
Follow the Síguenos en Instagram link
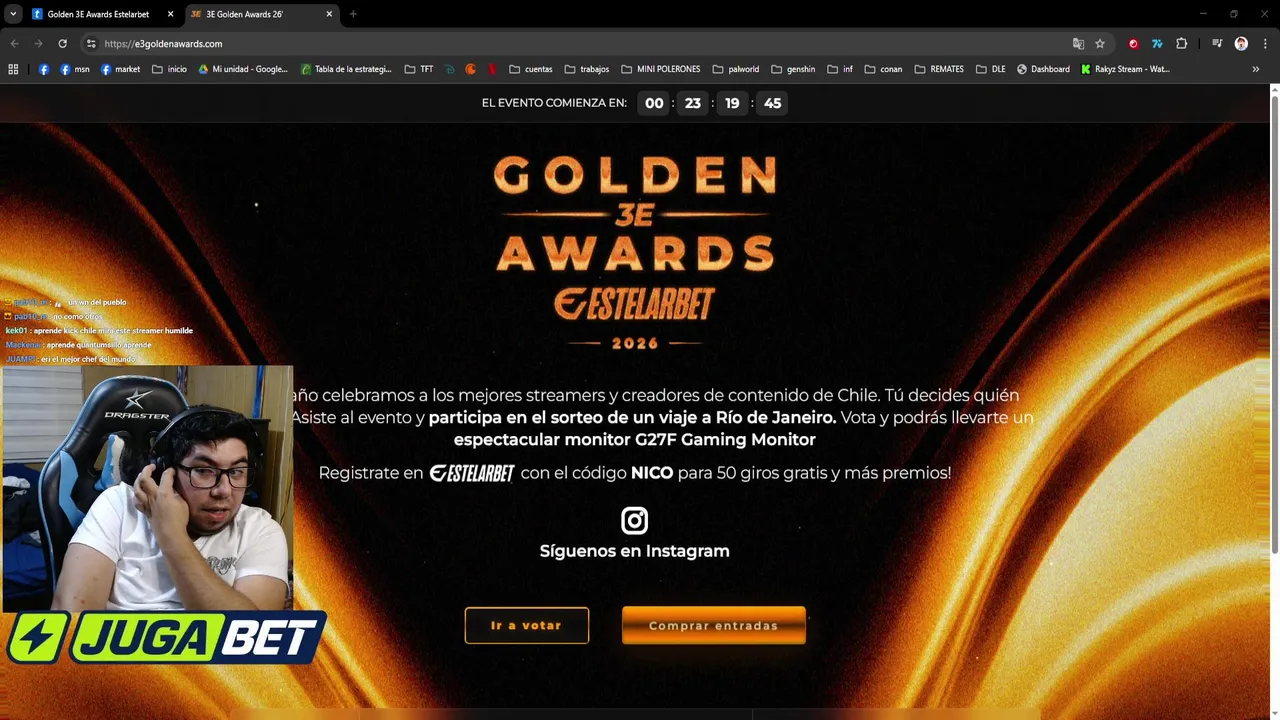[634, 551]
